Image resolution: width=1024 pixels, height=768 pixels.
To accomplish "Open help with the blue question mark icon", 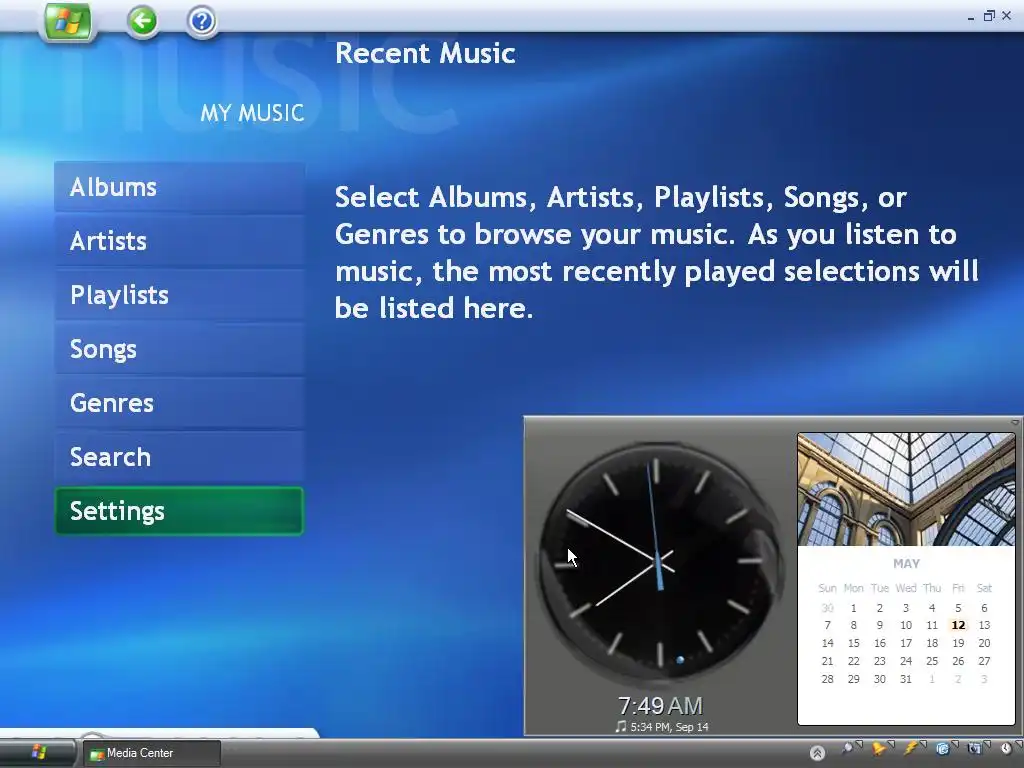I will [x=202, y=22].
